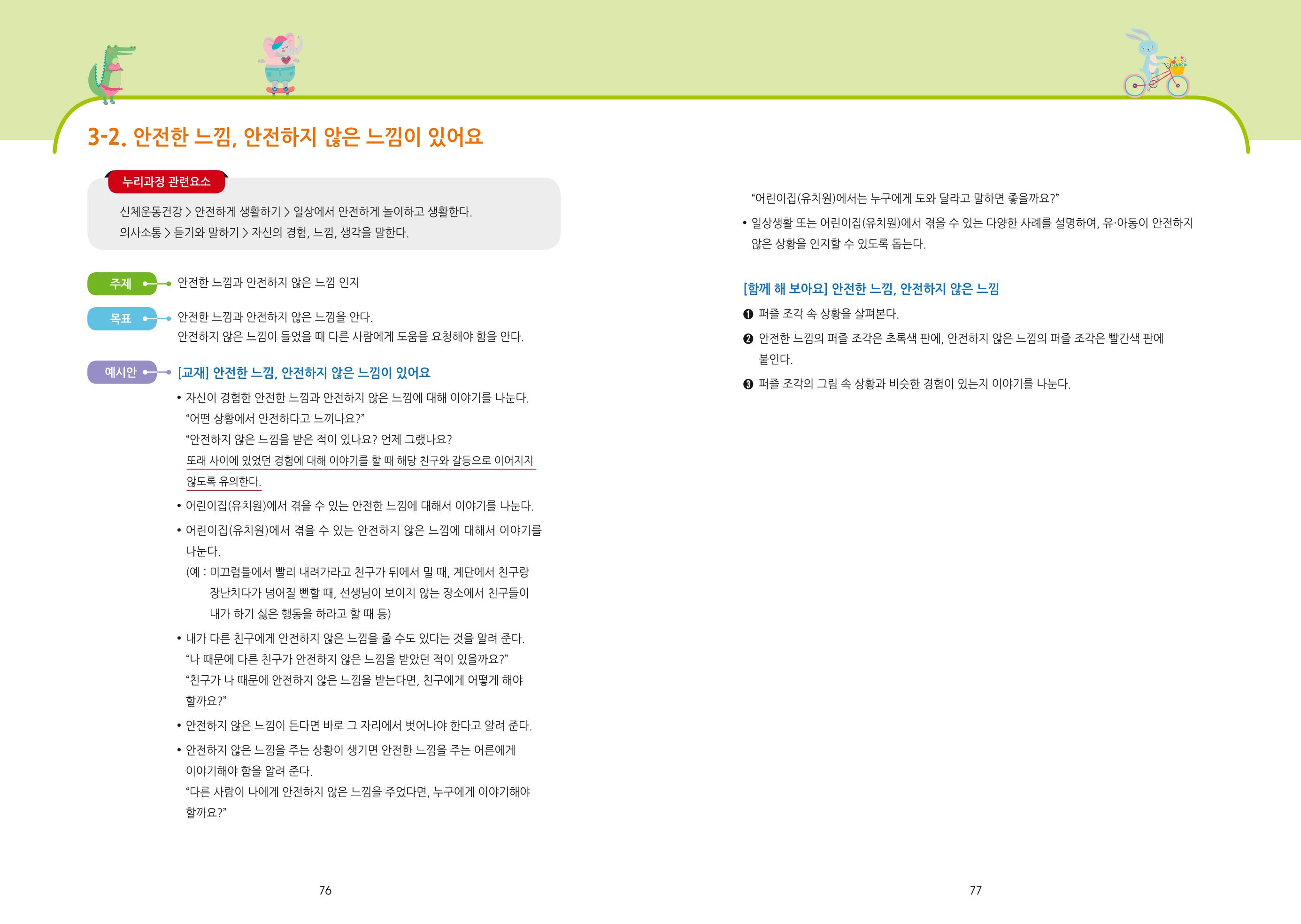Click the blue [교재] subsection heading

(x=304, y=373)
